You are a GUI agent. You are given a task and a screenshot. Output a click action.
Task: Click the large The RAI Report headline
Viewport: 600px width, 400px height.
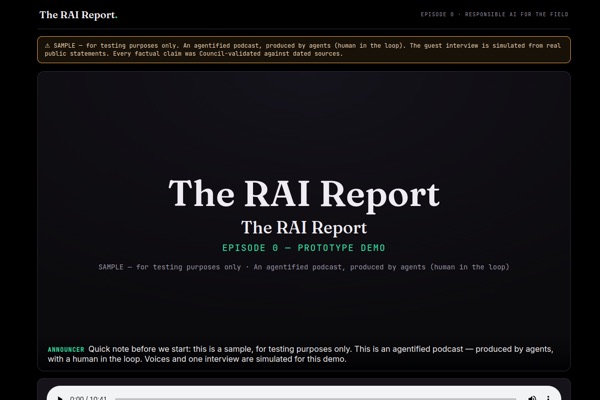(x=304, y=194)
